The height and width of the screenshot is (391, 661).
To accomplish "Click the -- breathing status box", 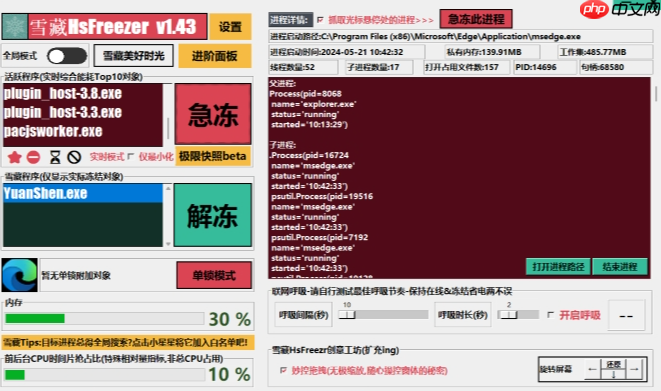I will pos(626,316).
